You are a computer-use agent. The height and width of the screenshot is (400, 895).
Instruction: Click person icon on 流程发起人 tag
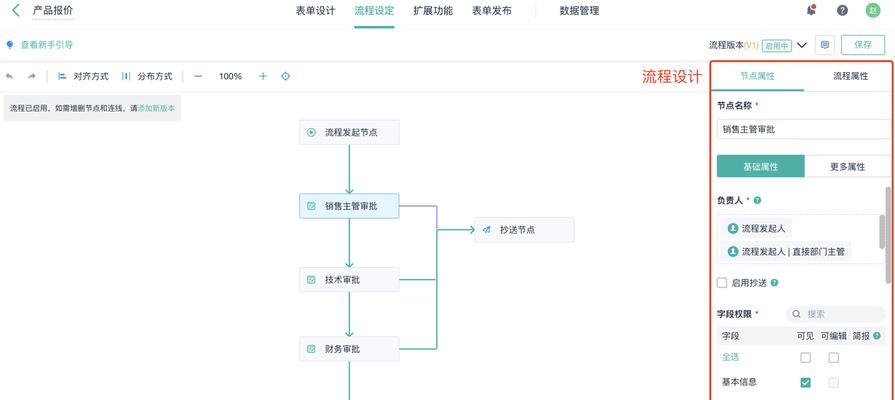point(733,229)
